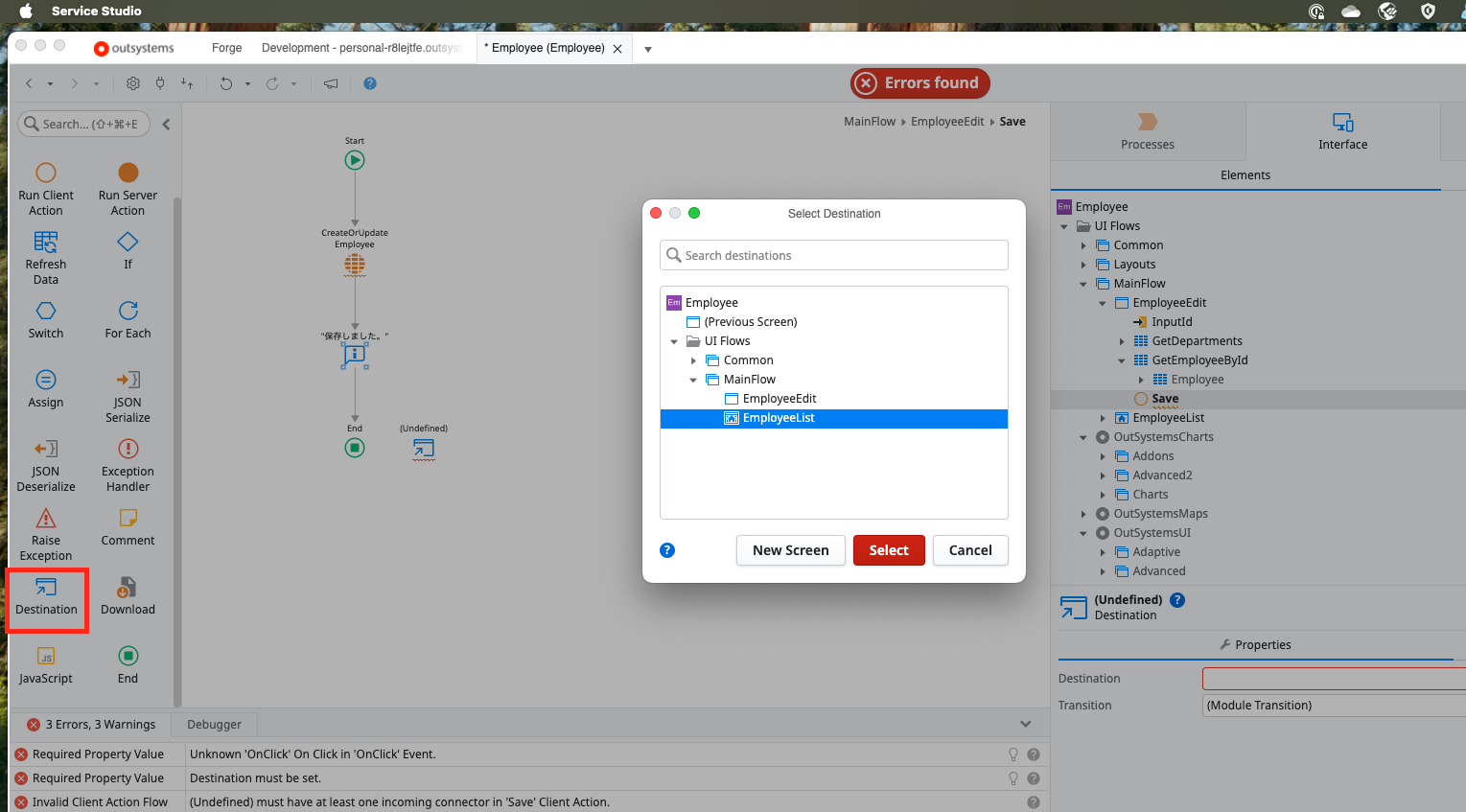Expand OutSystemsMaps in Elements tree
Image resolution: width=1466 pixels, height=812 pixels.
1083,514
